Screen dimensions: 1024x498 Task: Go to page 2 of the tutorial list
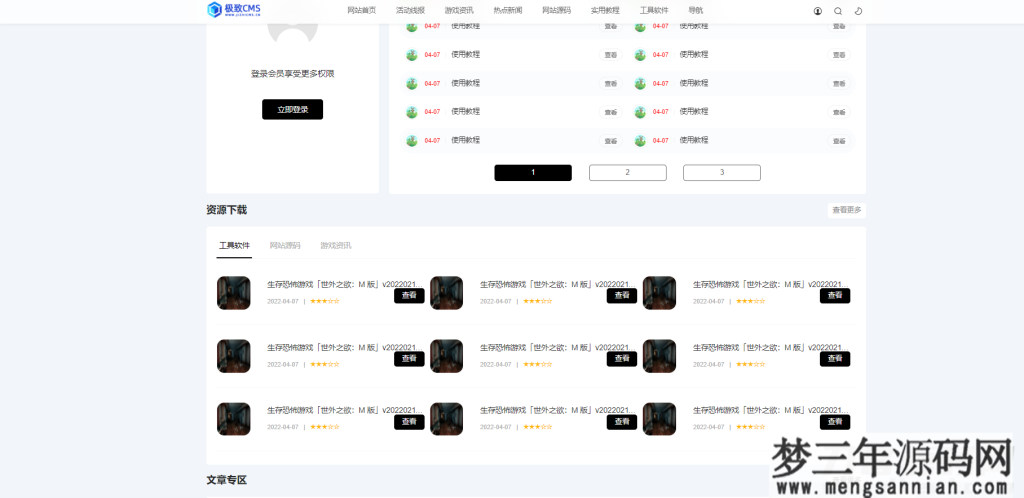627,173
